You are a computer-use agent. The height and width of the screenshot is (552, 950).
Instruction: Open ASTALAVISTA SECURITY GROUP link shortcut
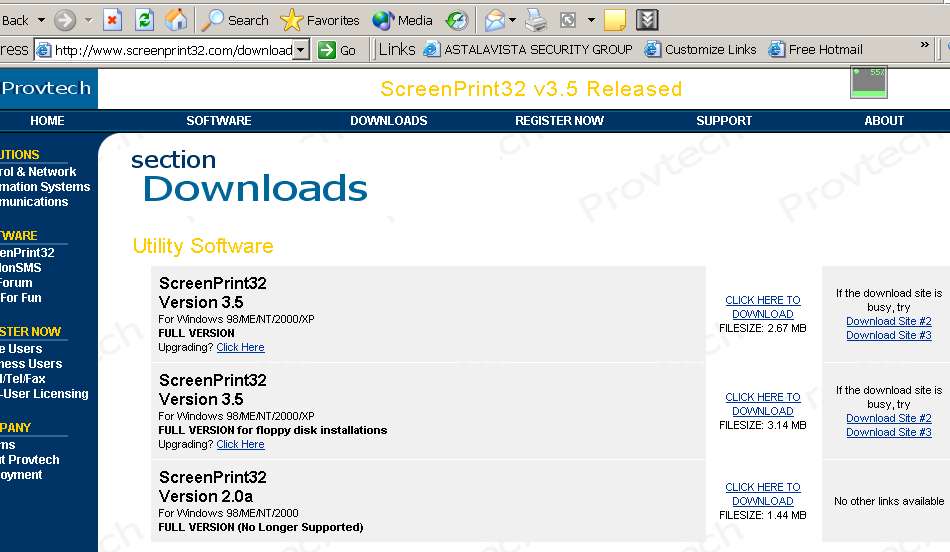(528, 50)
